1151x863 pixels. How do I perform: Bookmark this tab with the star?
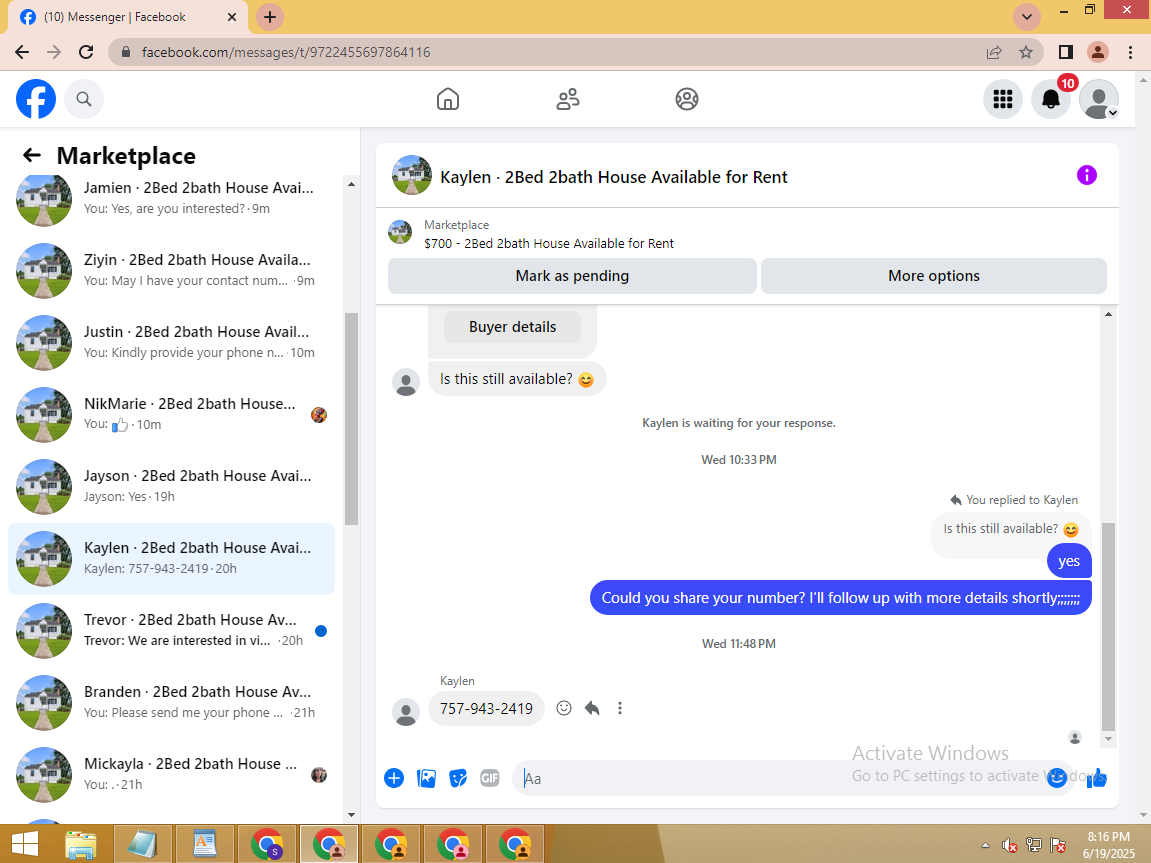pos(1025,52)
